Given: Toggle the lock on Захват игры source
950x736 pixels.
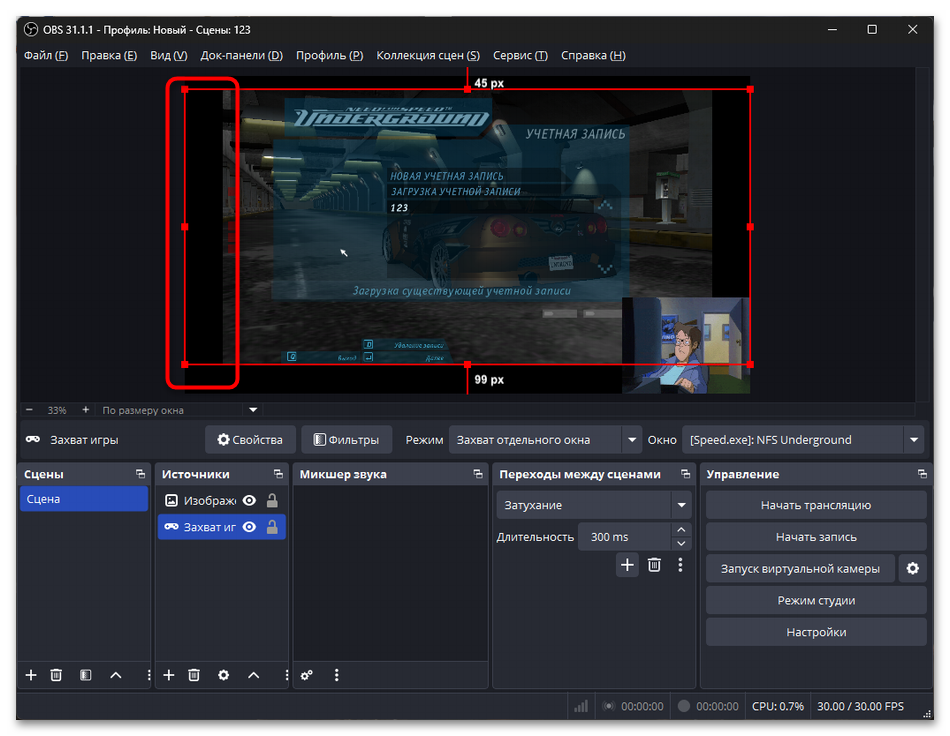Looking at the screenshot, I should [x=272, y=527].
